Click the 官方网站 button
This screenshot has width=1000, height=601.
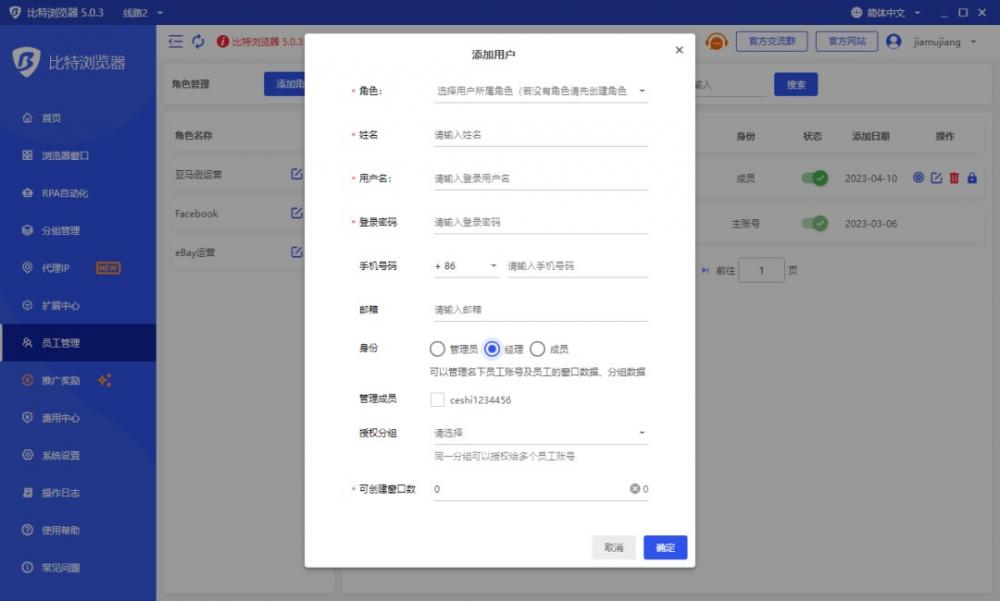[847, 41]
